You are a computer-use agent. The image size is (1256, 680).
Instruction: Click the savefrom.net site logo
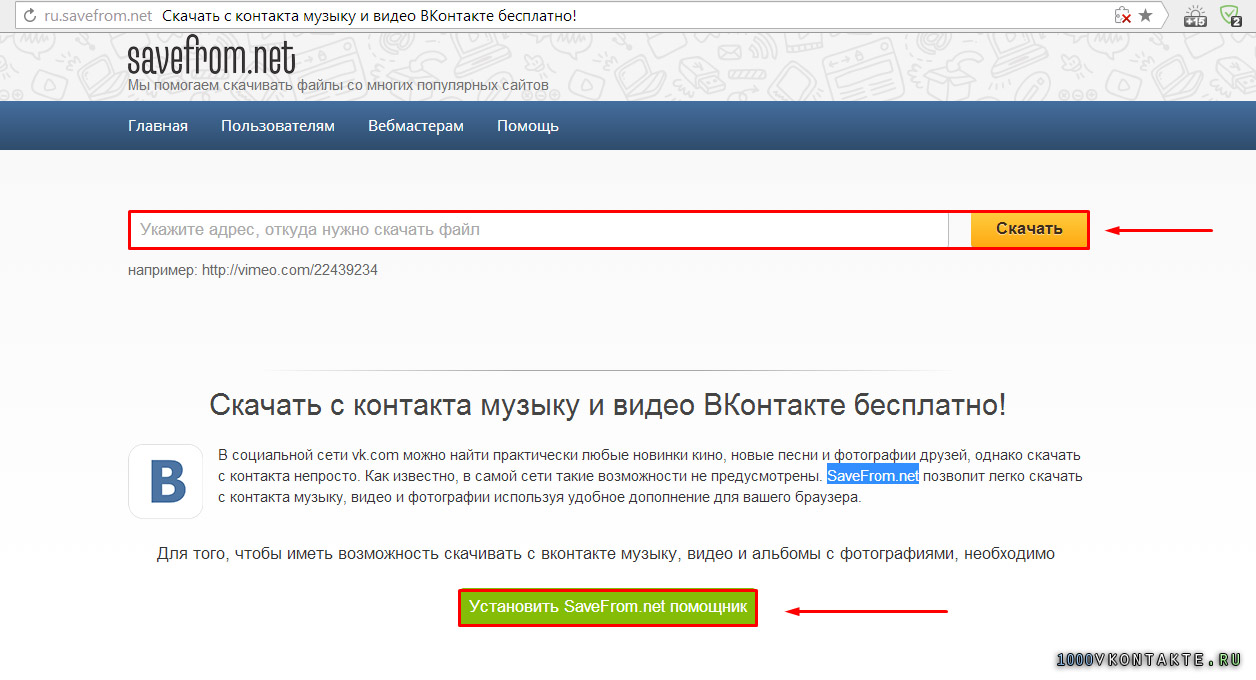[211, 58]
